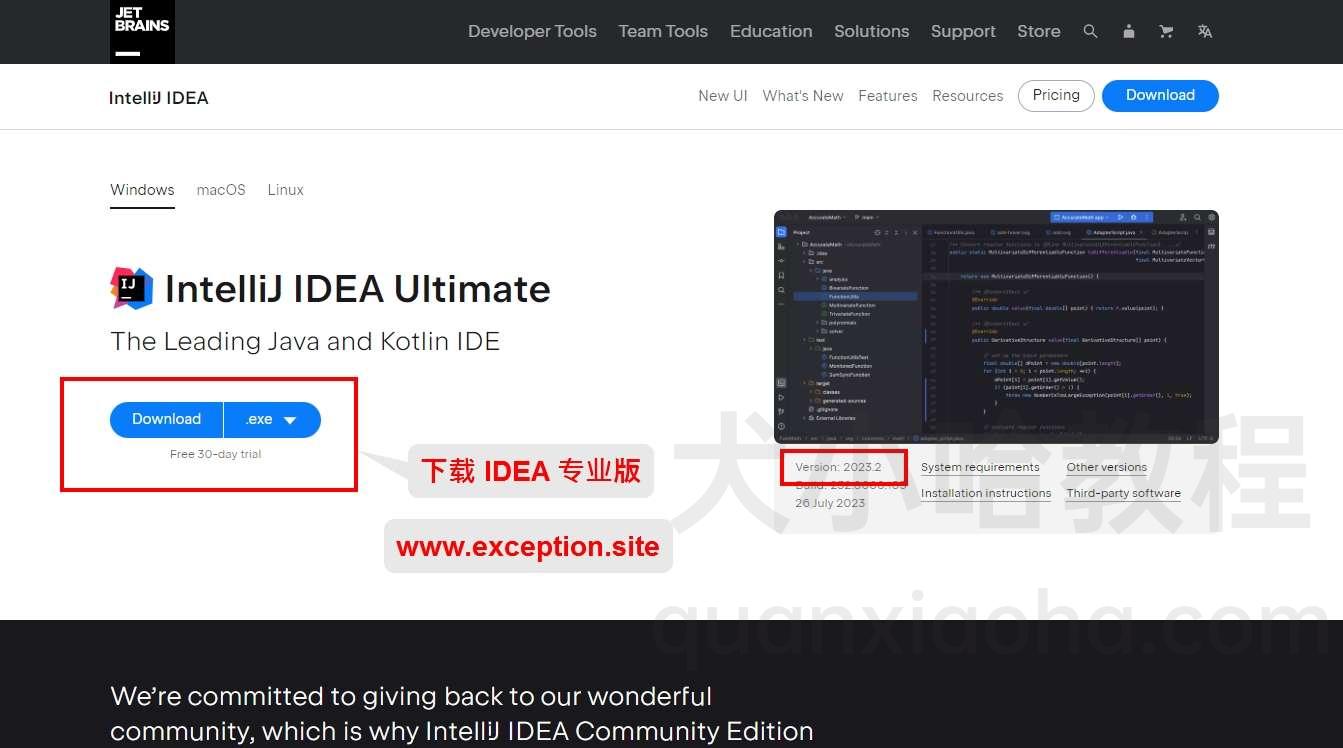The image size is (1343, 748).
Task: Open the New UI page
Action: click(723, 96)
